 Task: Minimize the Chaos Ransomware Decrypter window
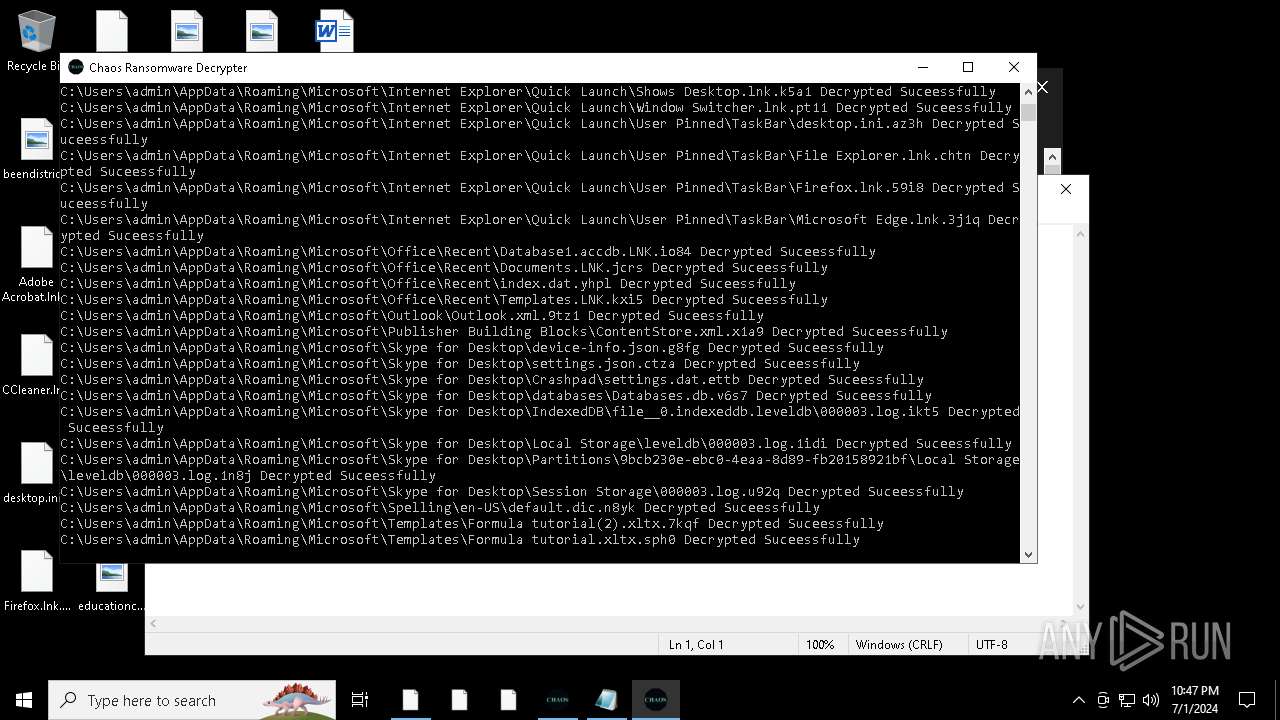[922, 67]
